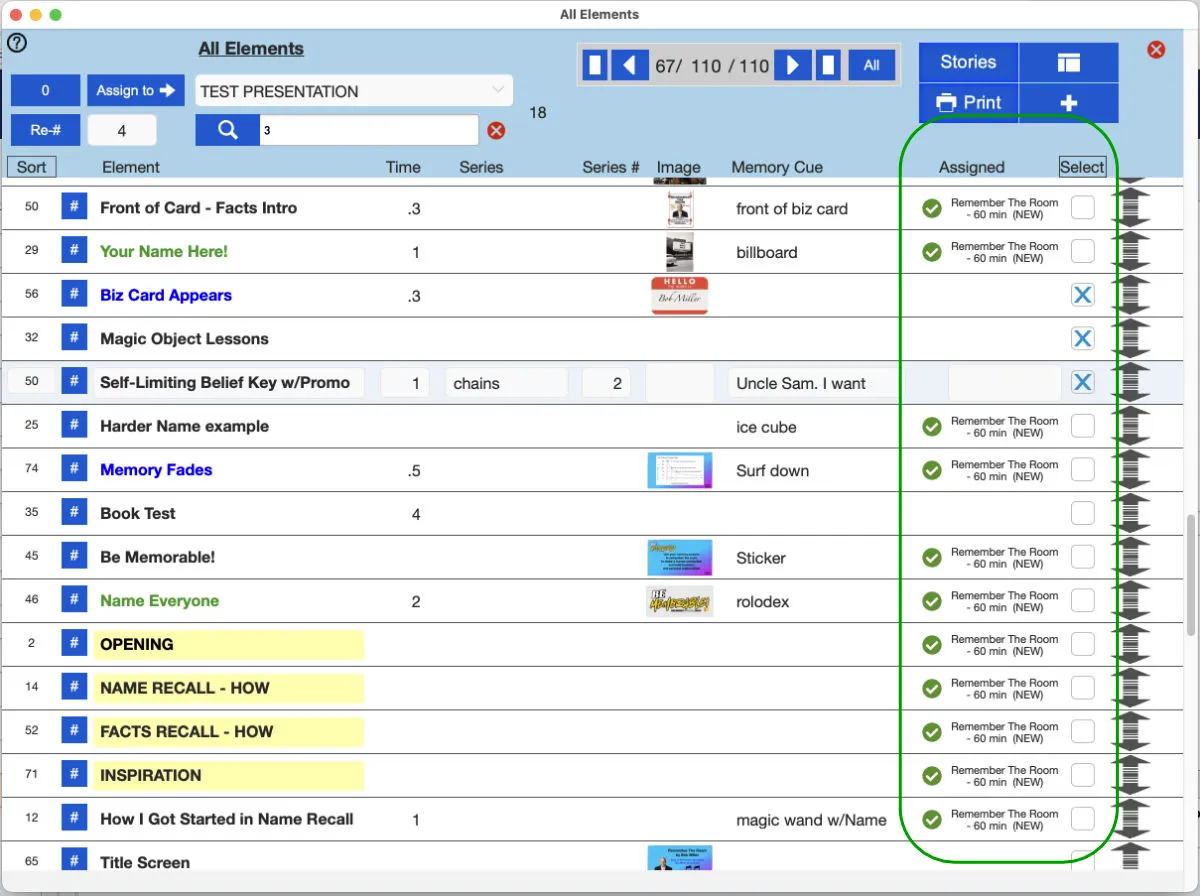
Task: Click the Print button
Action: [968, 102]
